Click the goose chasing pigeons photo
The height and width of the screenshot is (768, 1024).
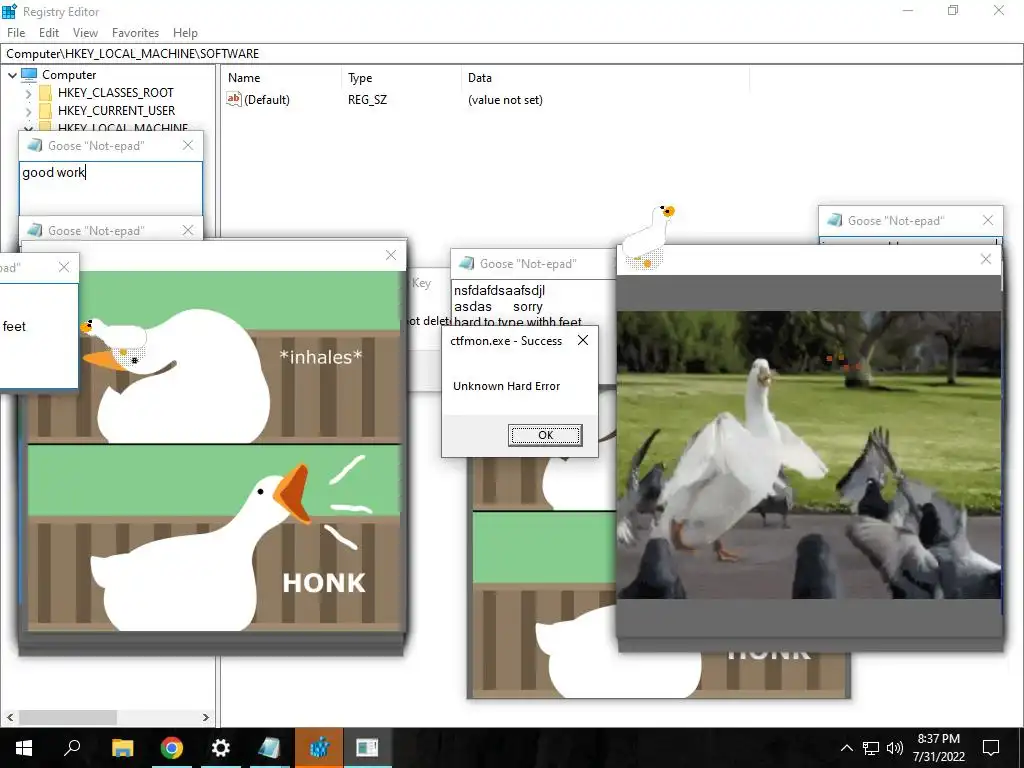click(808, 455)
